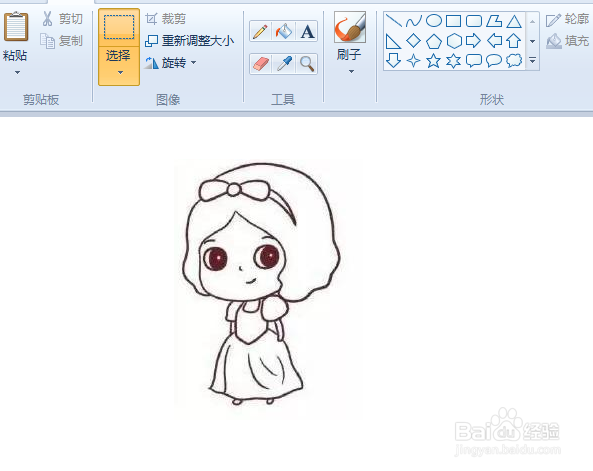Select the Left arrow shape

point(494,40)
